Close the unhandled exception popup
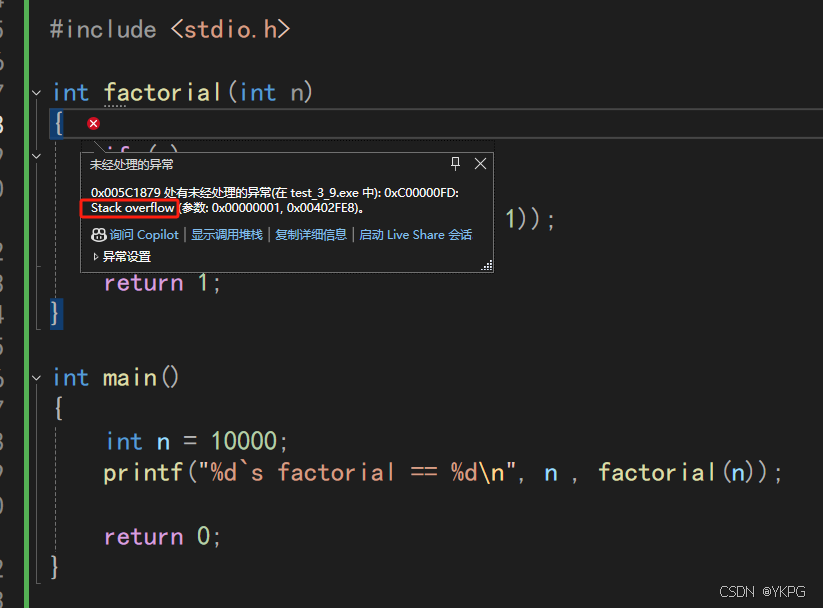This screenshot has width=823, height=608. (480, 164)
